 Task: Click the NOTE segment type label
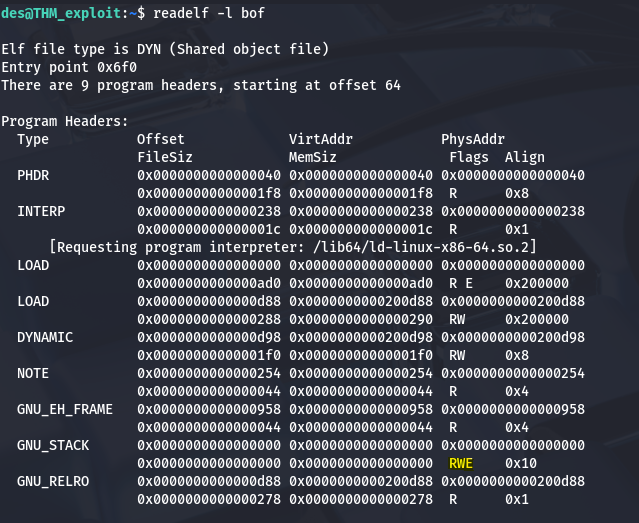33,373
